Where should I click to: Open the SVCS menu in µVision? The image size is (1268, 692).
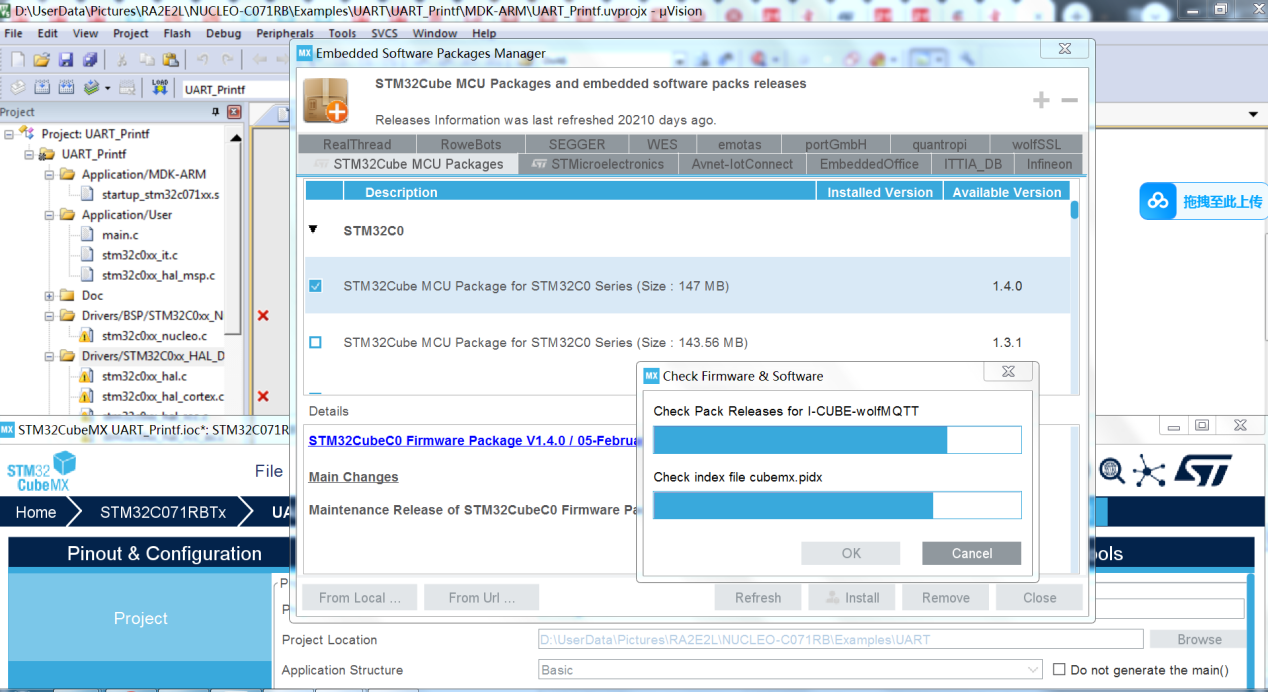click(384, 33)
